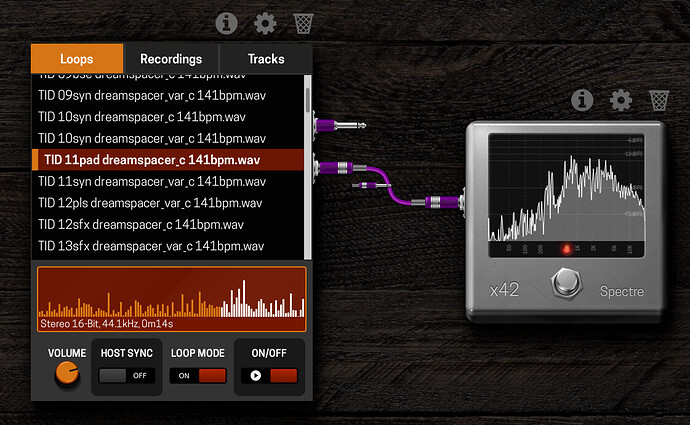Click the small loose jack plug between the modules

(x=372, y=186)
